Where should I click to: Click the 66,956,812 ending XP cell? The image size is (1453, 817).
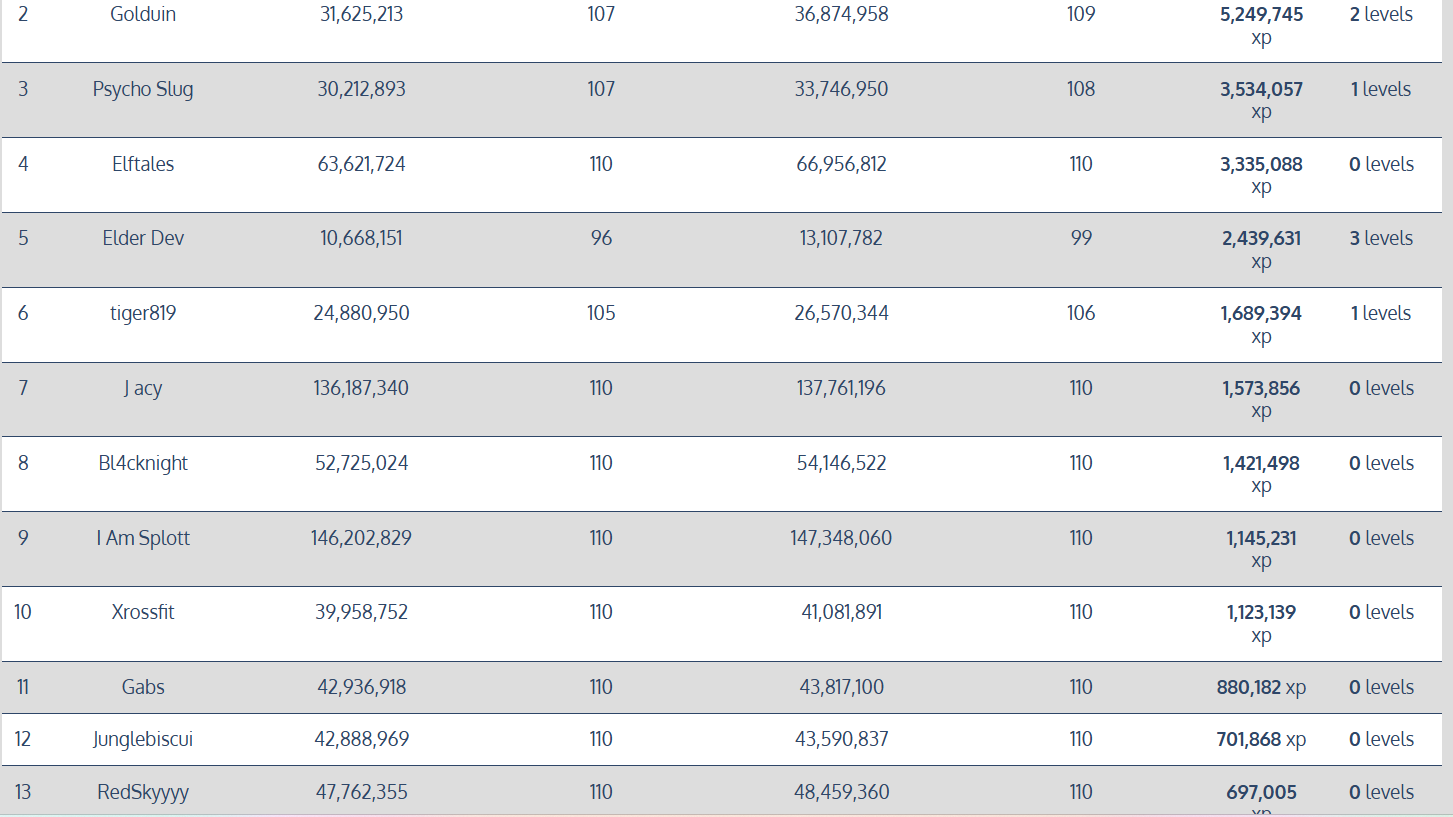(841, 164)
